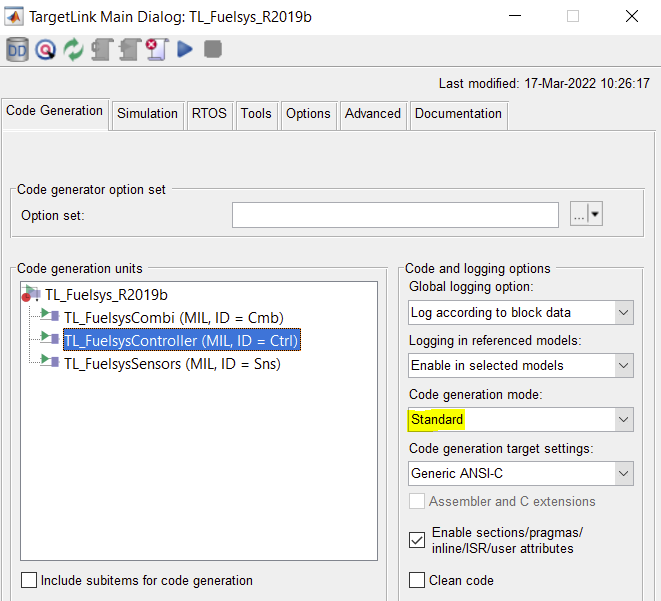Click the icon beside TL_FuelsysController
The width and height of the screenshot is (661, 601).
coord(50,338)
